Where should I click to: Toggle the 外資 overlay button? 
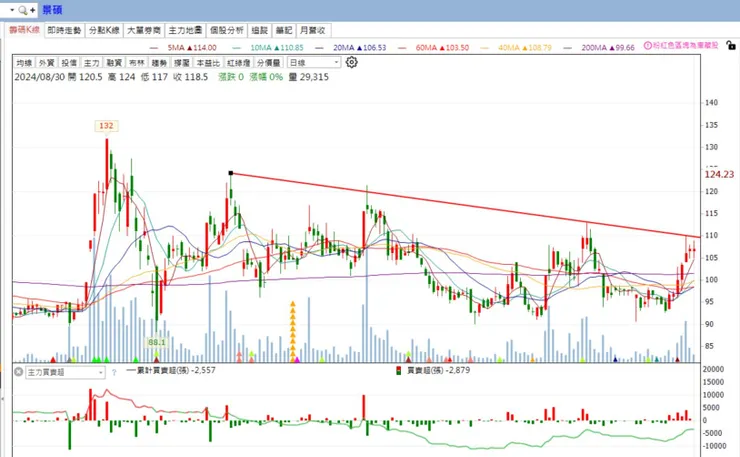(46, 62)
